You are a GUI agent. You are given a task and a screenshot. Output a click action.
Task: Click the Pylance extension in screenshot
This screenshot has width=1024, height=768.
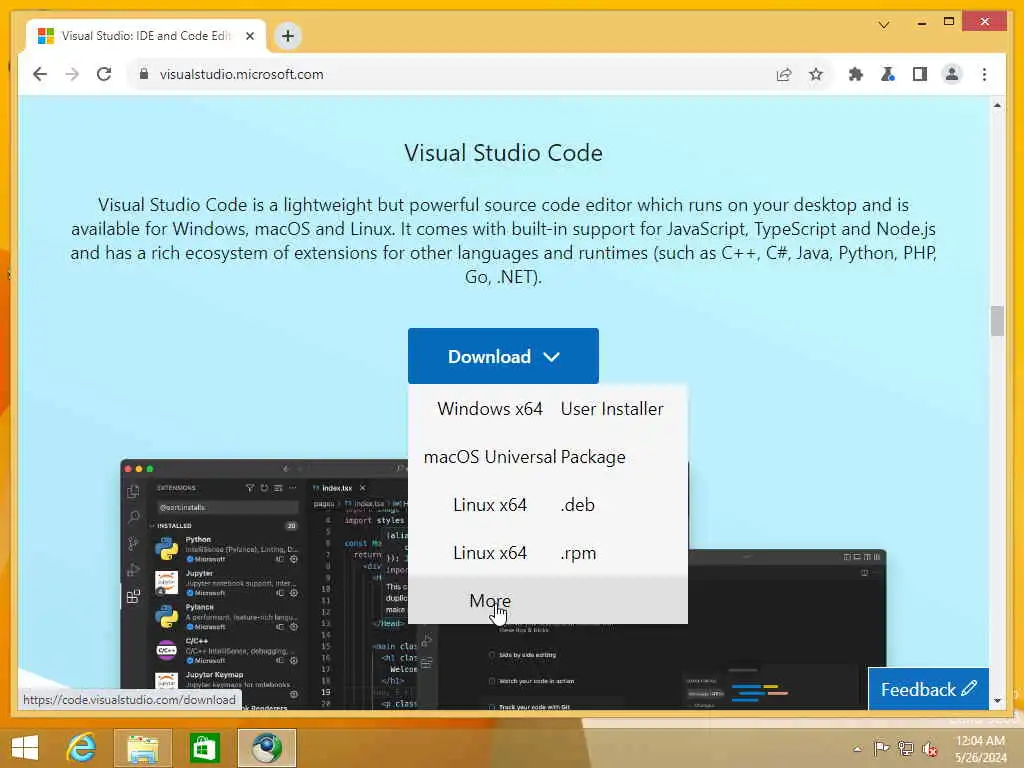[x=226, y=617]
